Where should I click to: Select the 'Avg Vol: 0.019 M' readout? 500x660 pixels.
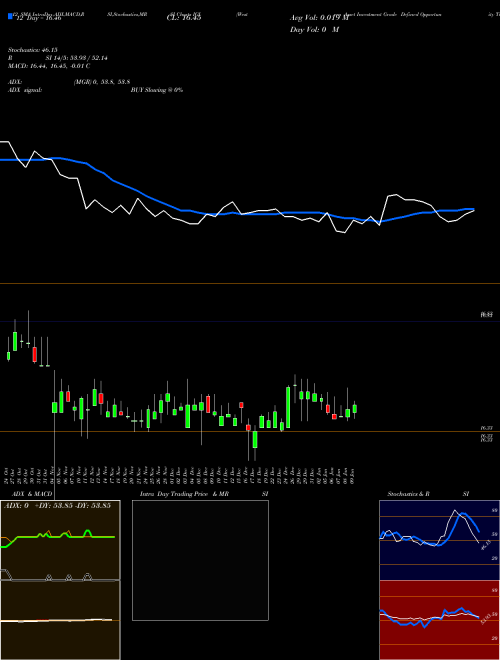(x=319, y=18)
